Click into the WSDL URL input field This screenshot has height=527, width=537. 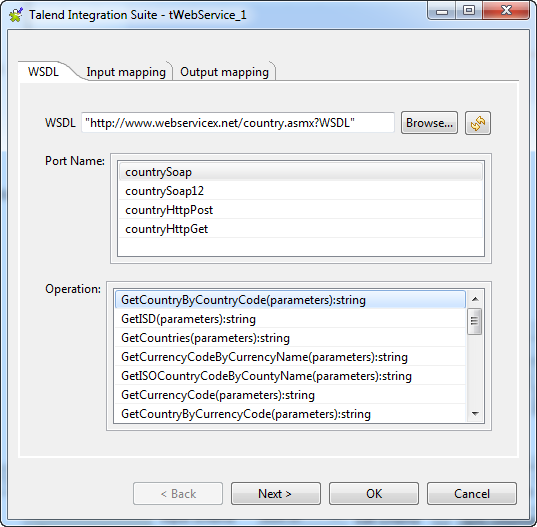coord(238,123)
